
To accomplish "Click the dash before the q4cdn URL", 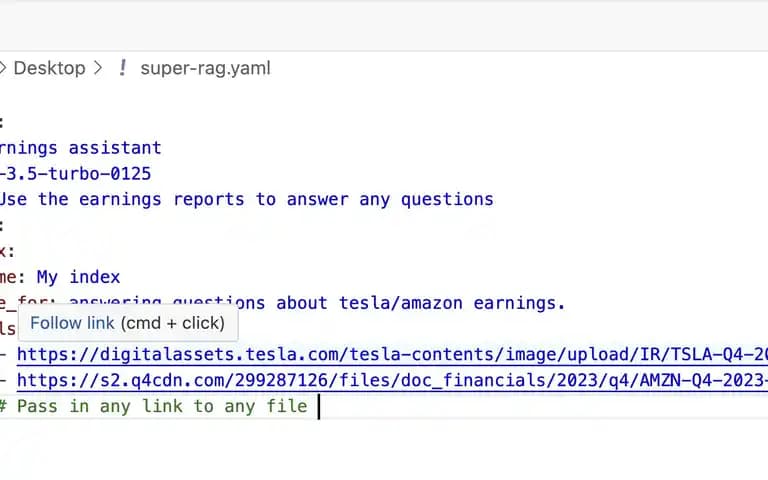I will (3, 381).
